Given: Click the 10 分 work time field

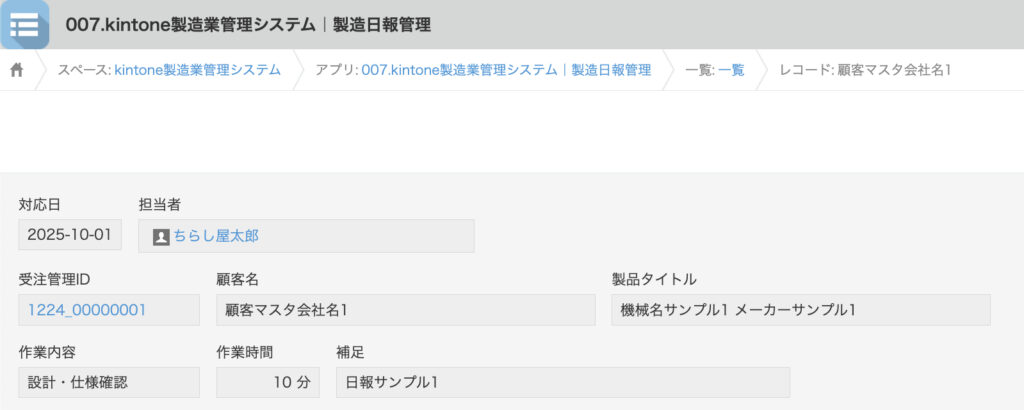Looking at the screenshot, I should point(266,382).
